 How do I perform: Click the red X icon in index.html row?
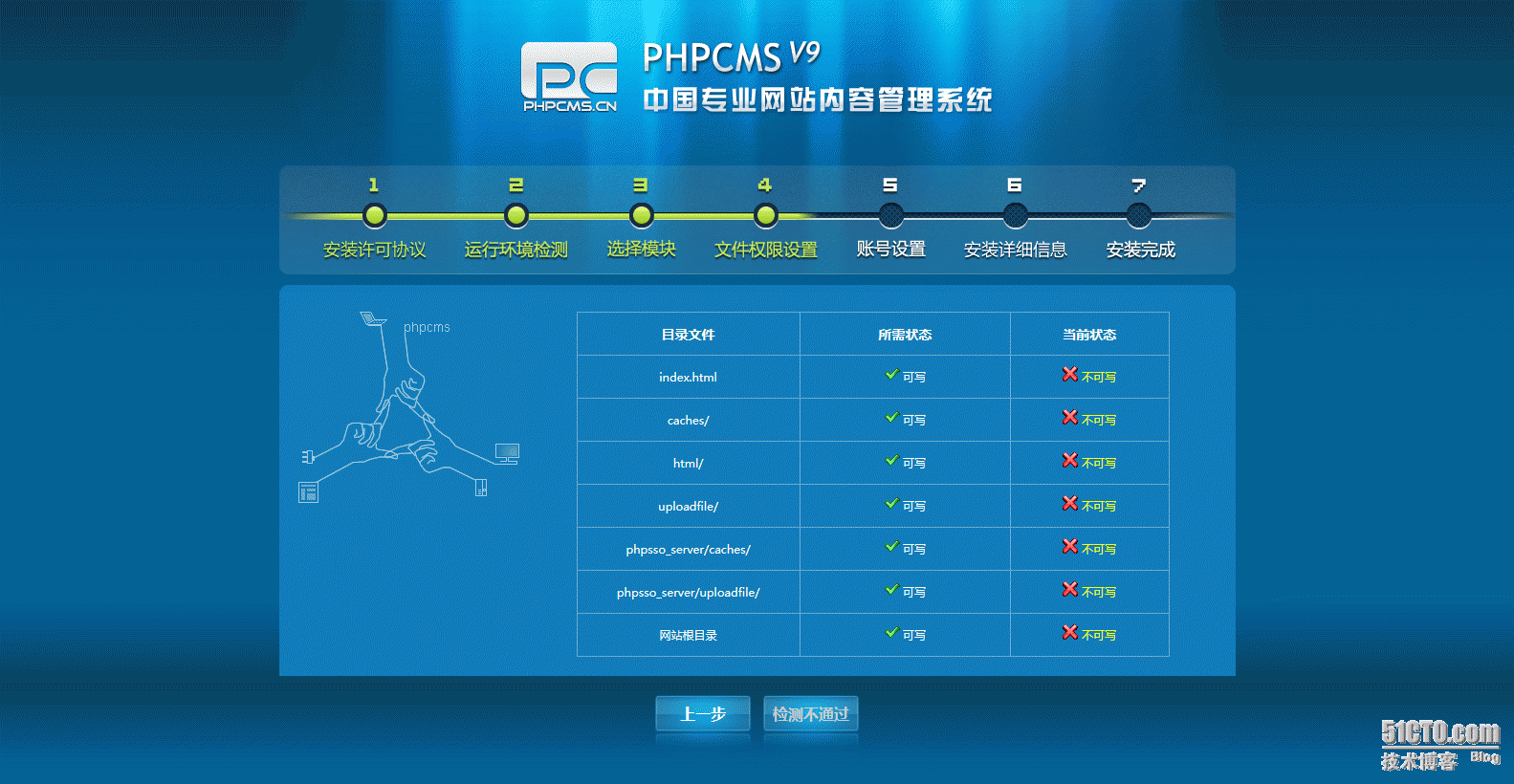click(1070, 374)
